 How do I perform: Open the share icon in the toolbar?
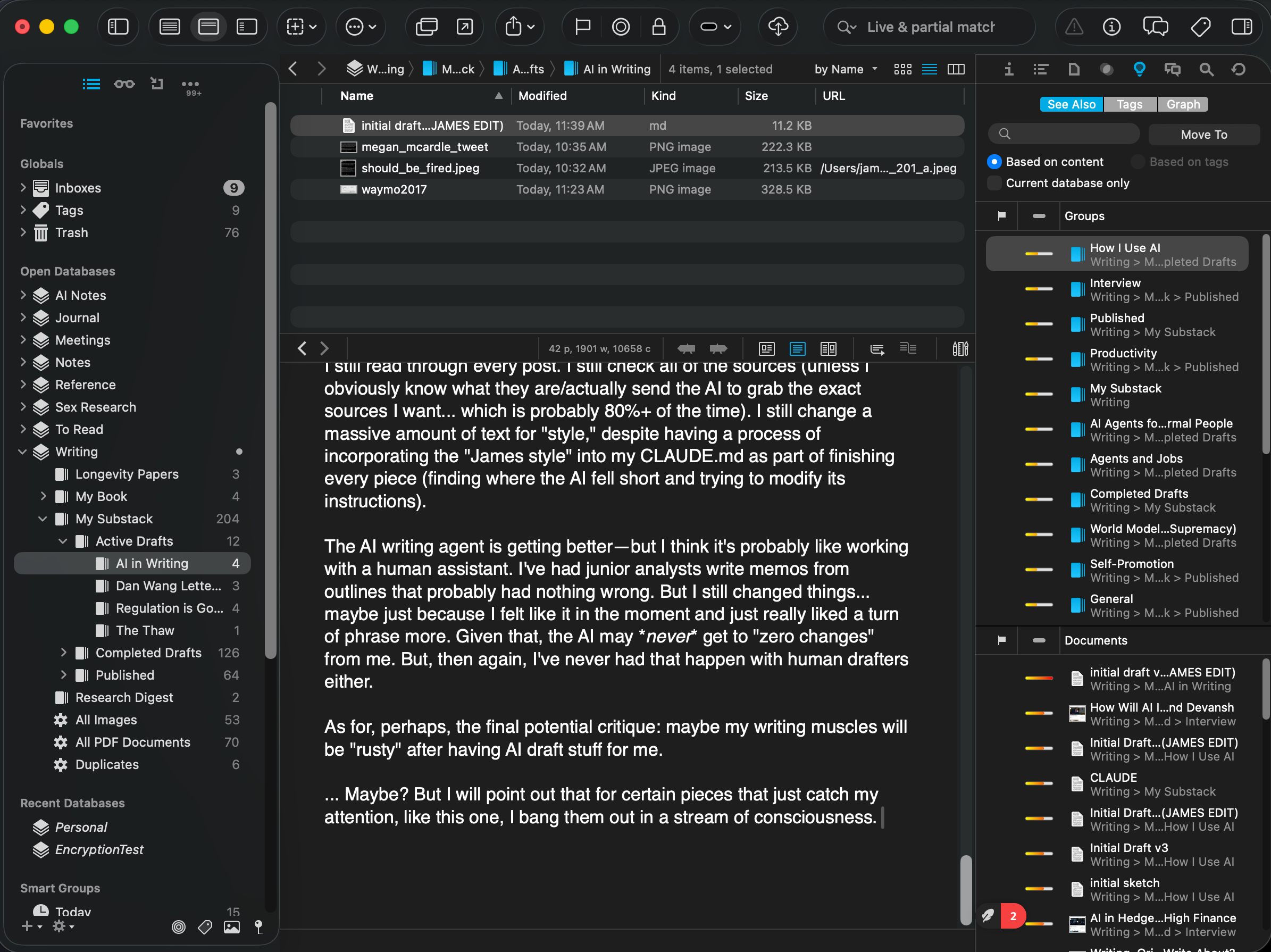[x=514, y=27]
